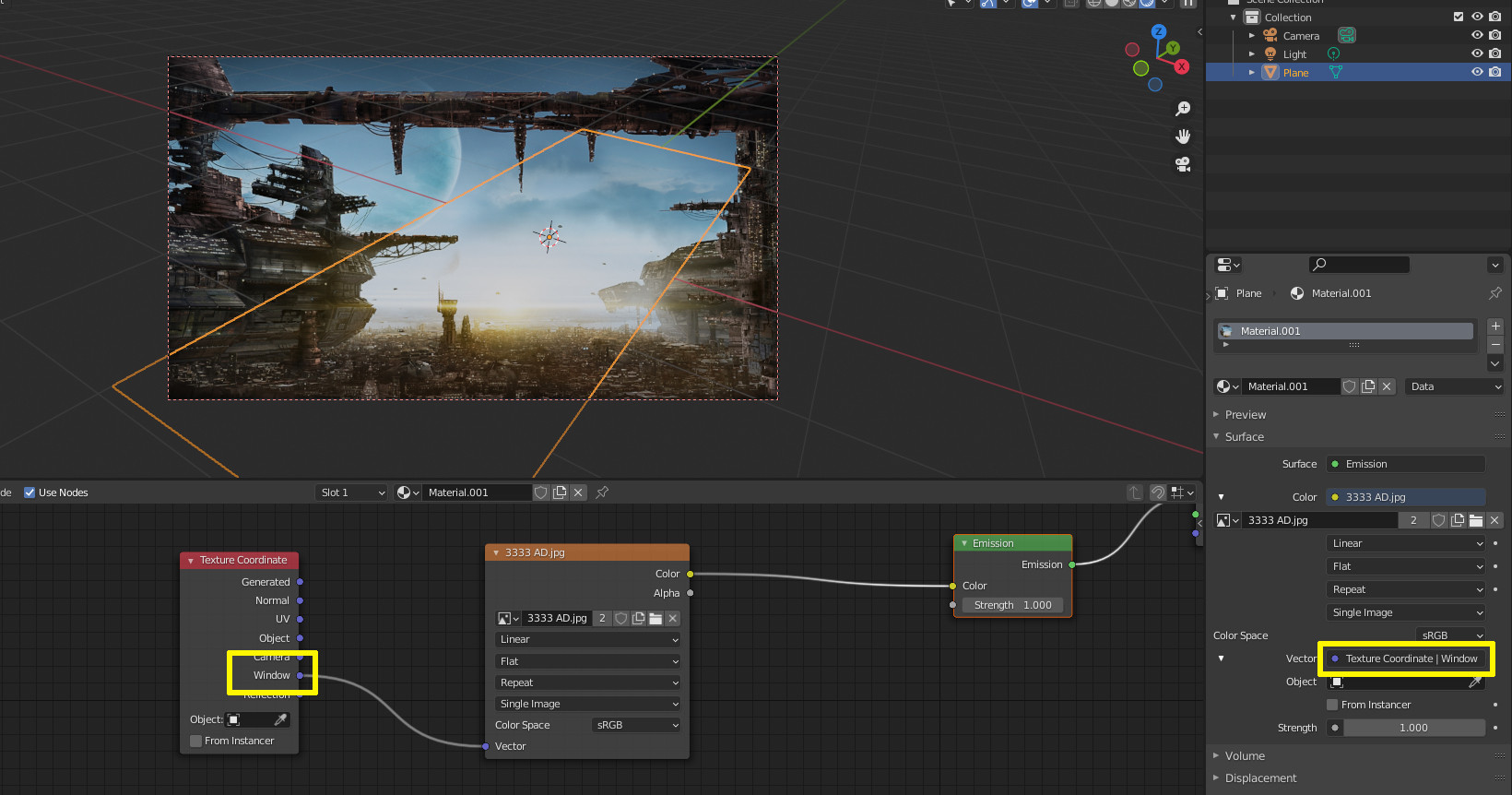Screen dimensions: 1512x795
Task: Click the properties search field
Action: click(1359, 265)
